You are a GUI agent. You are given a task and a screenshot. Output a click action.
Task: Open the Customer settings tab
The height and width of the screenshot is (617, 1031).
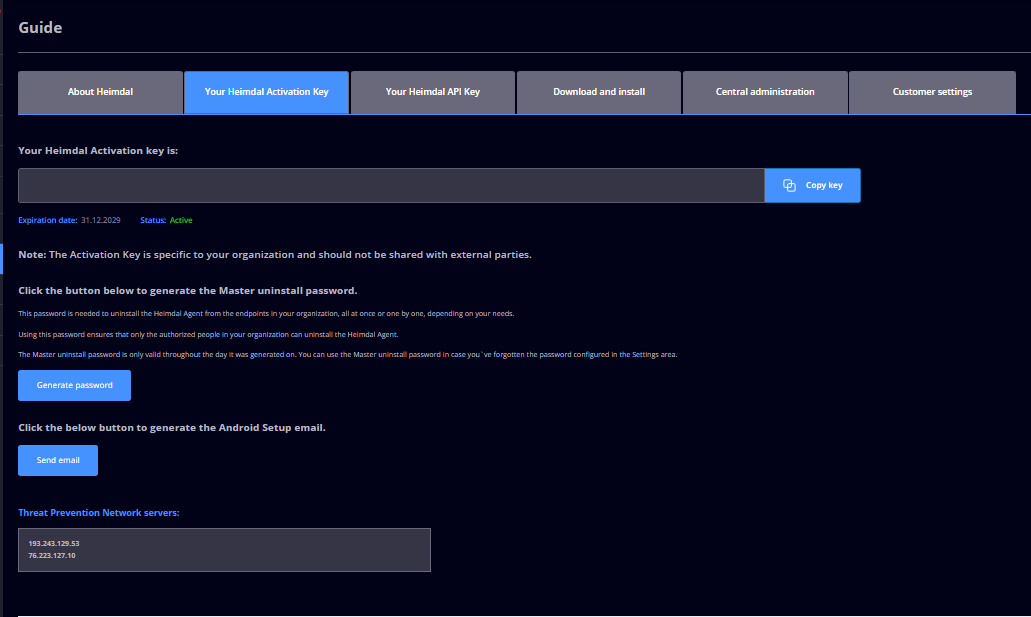tap(932, 92)
